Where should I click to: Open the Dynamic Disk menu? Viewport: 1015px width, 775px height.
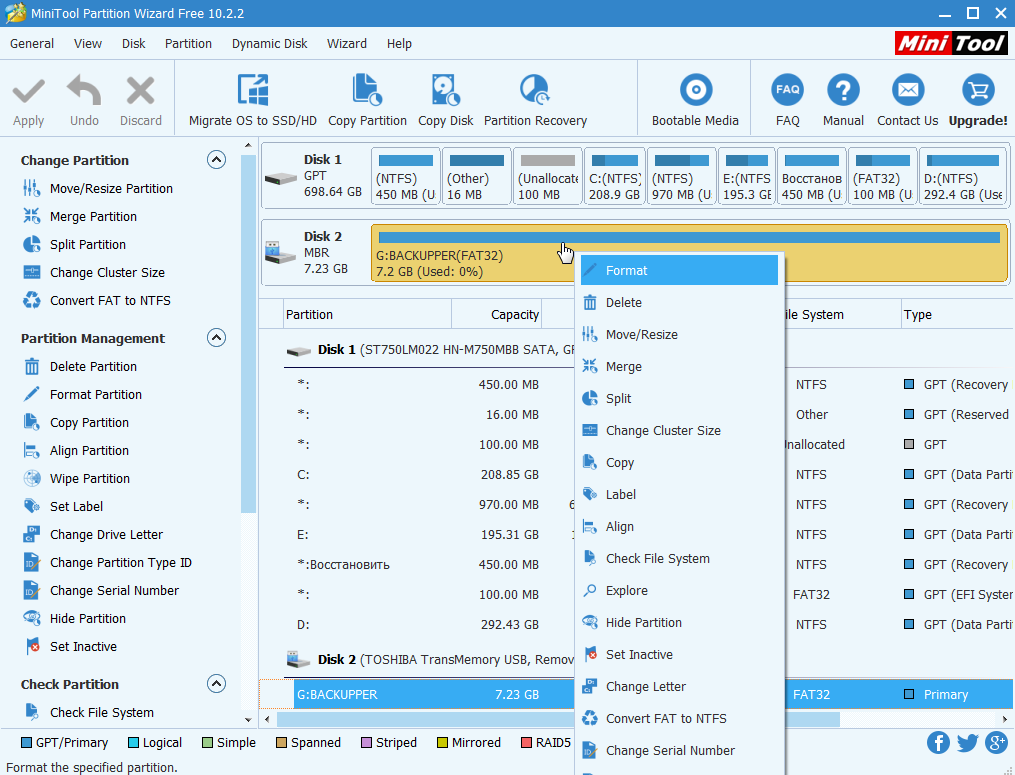coord(269,44)
